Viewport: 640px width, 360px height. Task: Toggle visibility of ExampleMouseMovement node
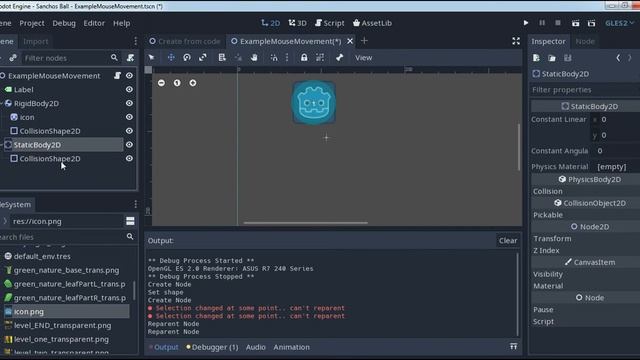[129, 76]
